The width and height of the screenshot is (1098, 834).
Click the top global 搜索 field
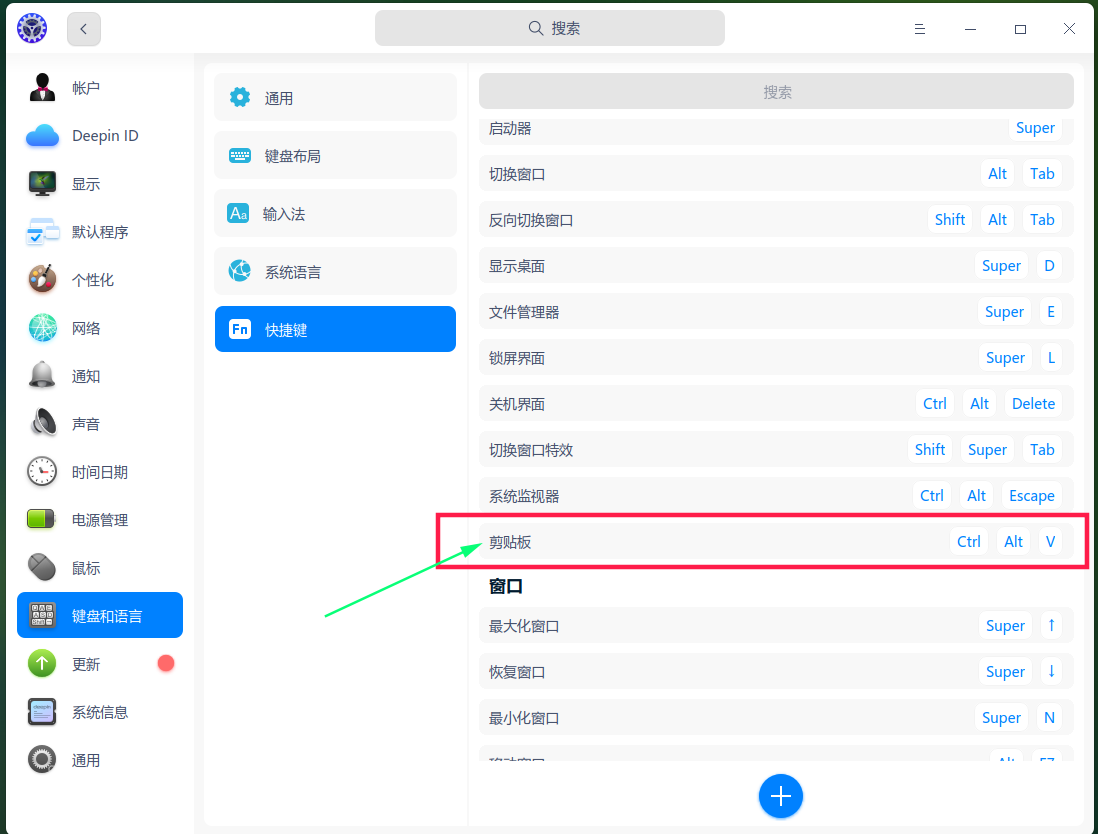[550, 29]
